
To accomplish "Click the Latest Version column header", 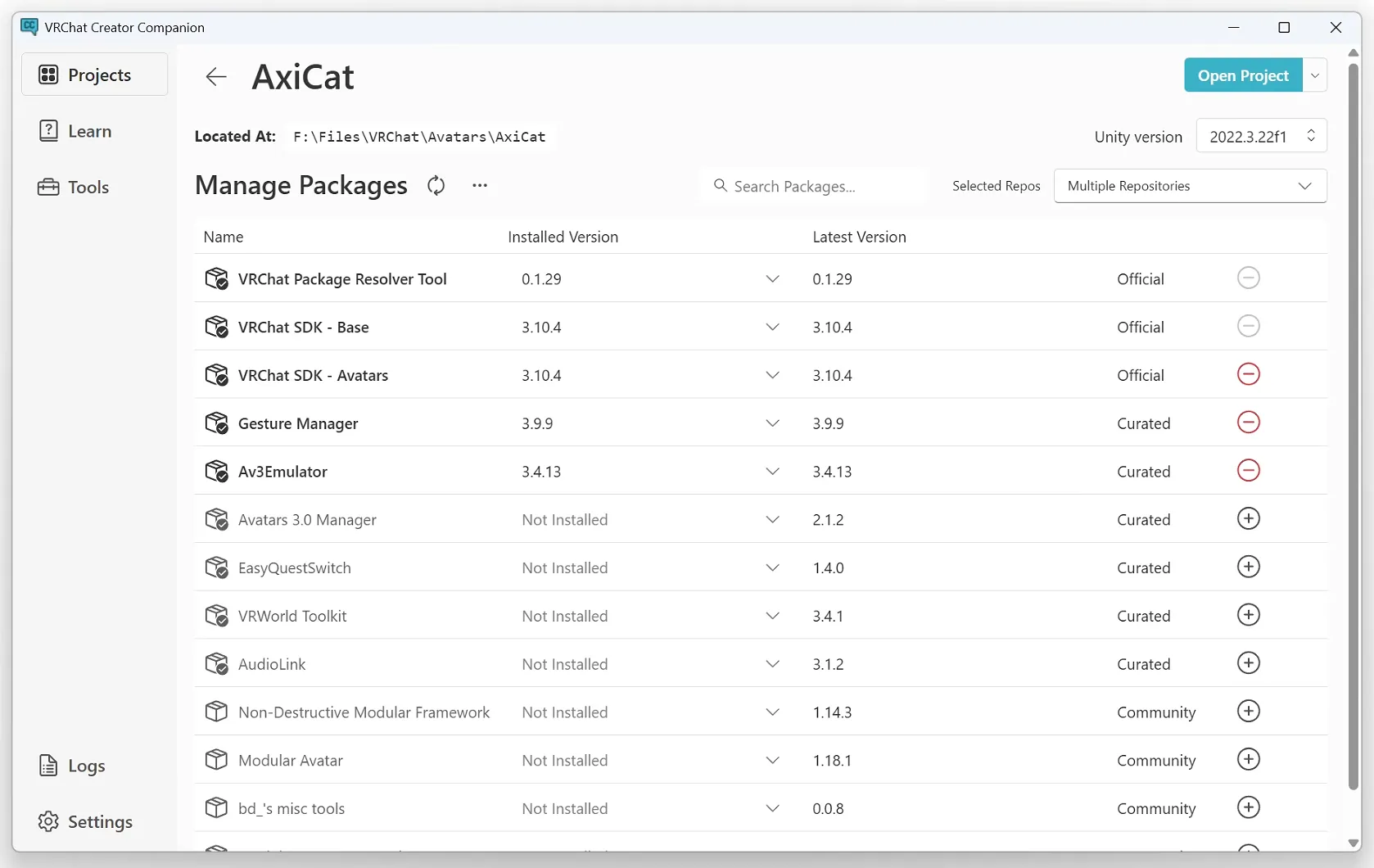I will (859, 237).
